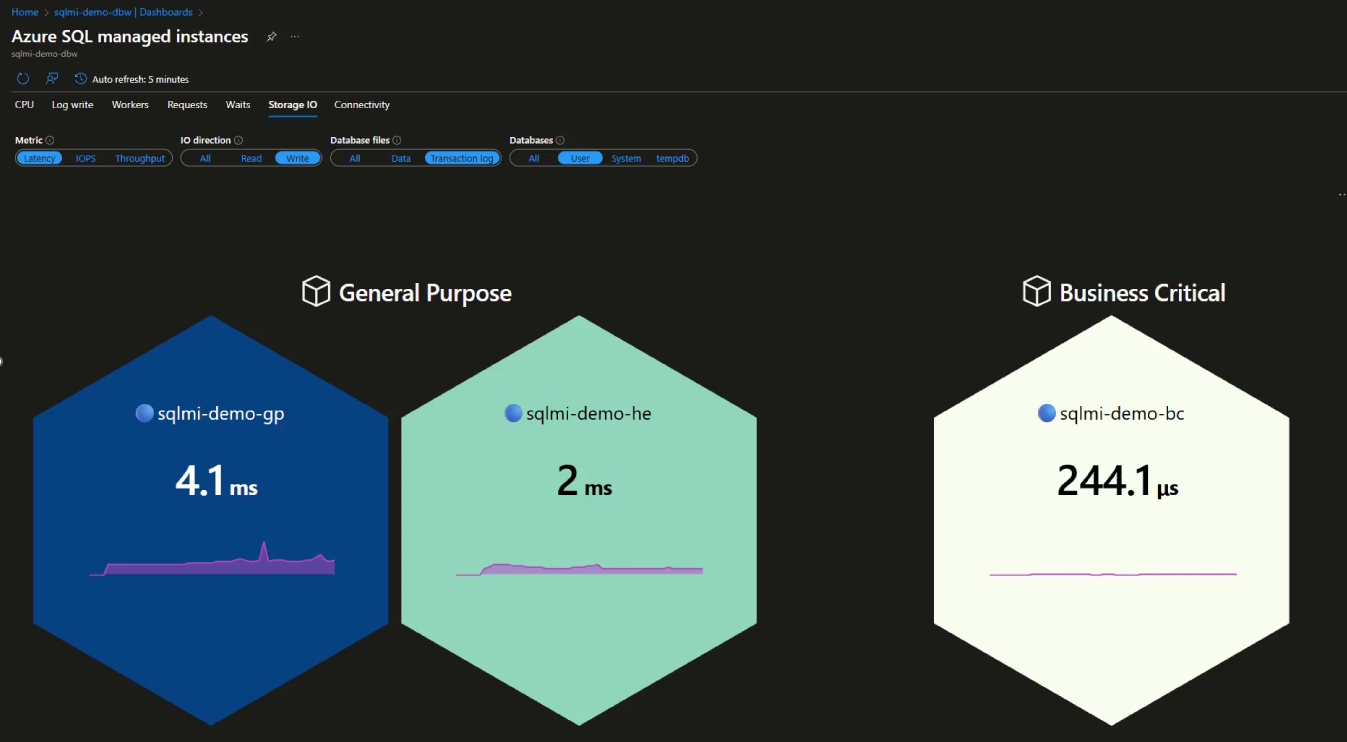This screenshot has height=742, width=1347.
Task: Go to the Waits tab
Action: pos(238,105)
